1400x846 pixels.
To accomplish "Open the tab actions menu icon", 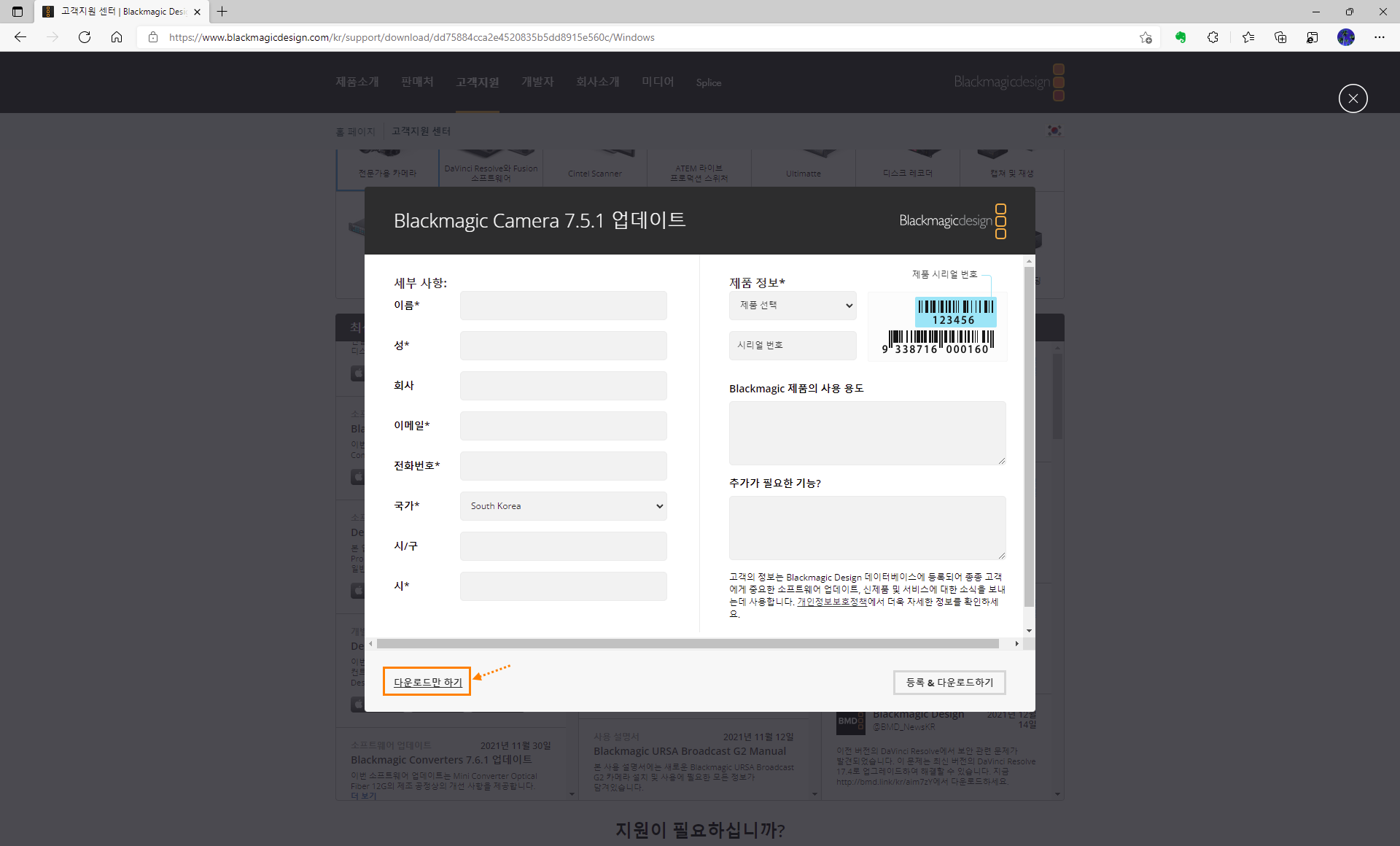I will point(17,12).
